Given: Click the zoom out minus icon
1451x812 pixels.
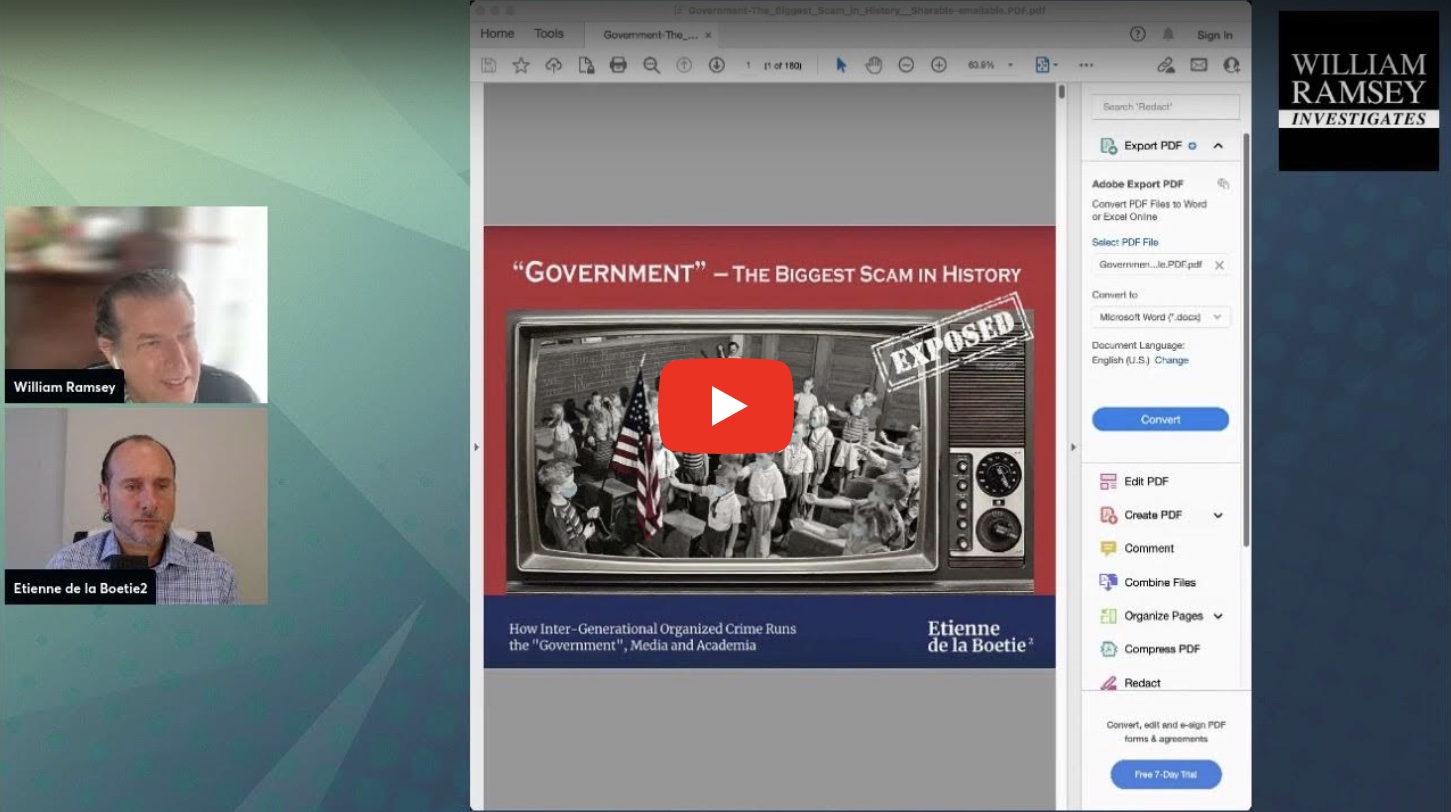Looking at the screenshot, I should coord(906,65).
